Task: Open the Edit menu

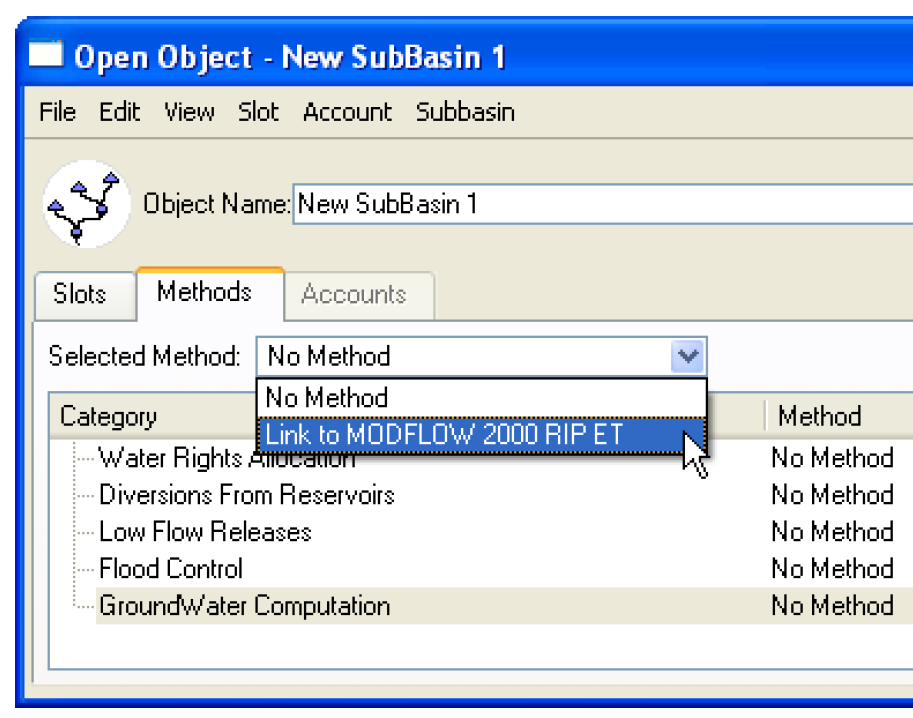Action: [x=119, y=111]
